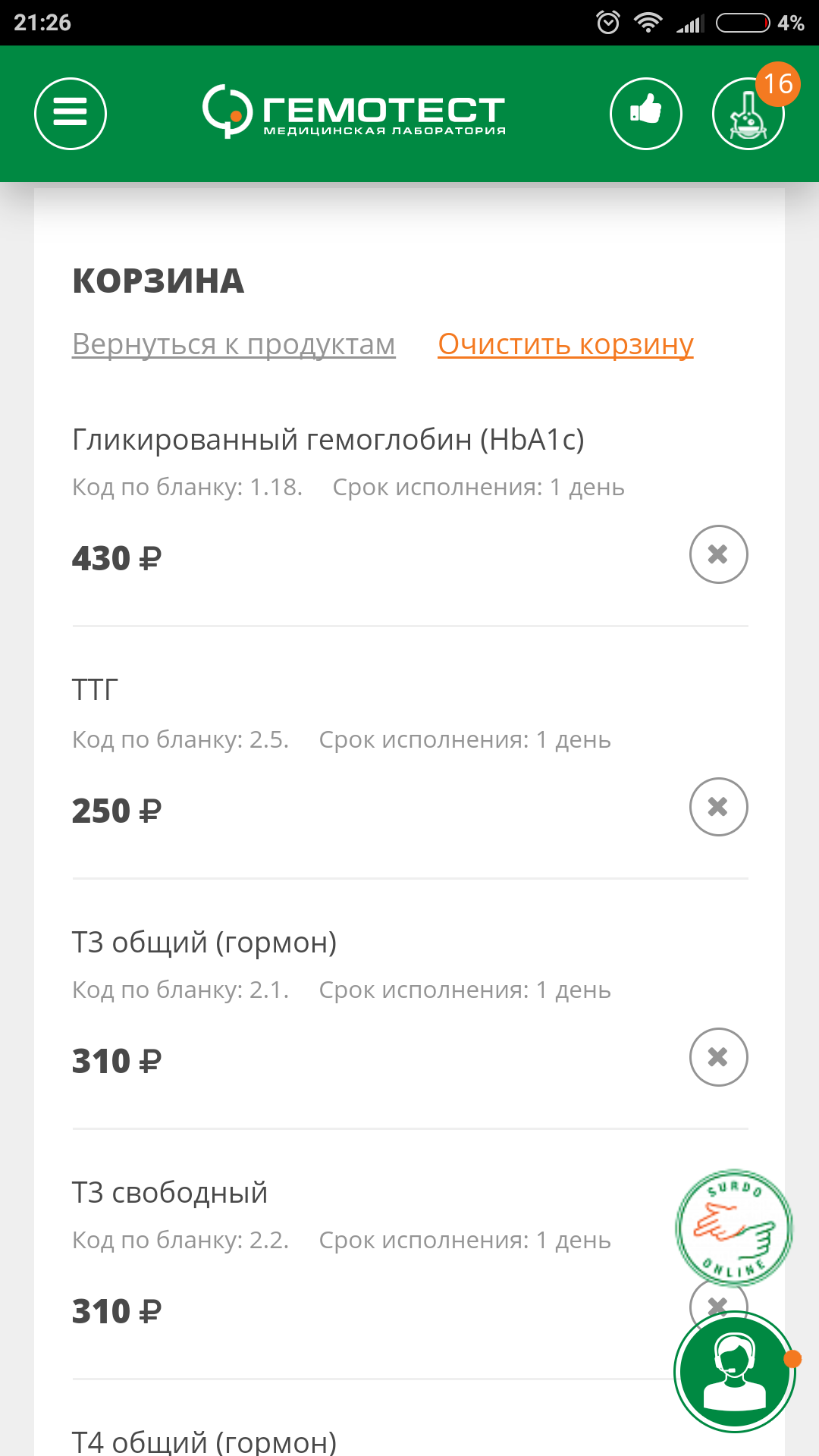Image resolution: width=819 pixels, height=1456 pixels.
Task: Open the hamburger menu
Action: pos(71,114)
